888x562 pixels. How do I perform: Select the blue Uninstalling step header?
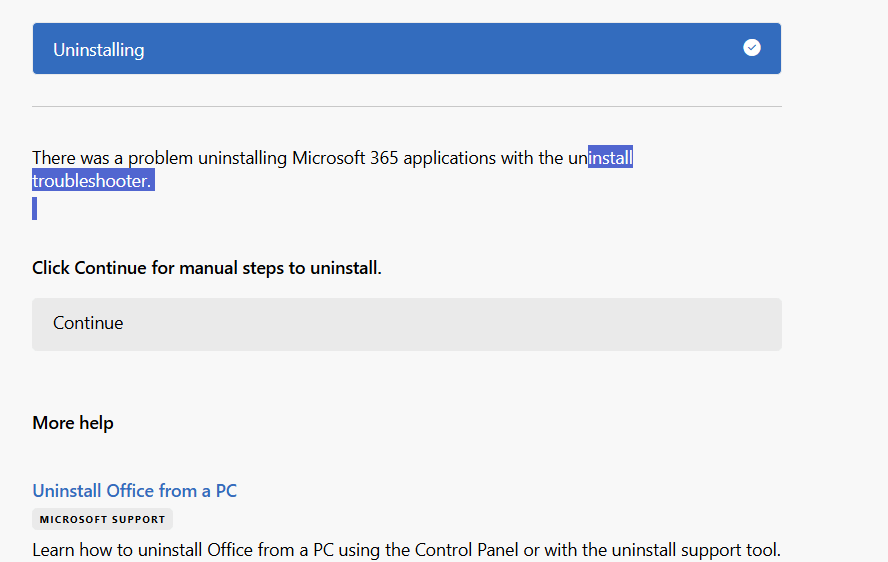(x=407, y=48)
